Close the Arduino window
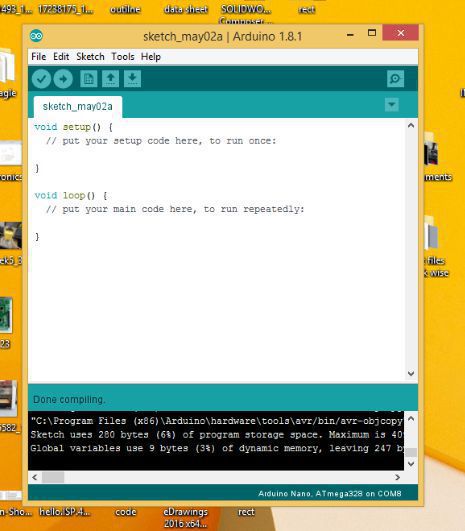The height and width of the screenshot is (531, 465). [x=401, y=33]
